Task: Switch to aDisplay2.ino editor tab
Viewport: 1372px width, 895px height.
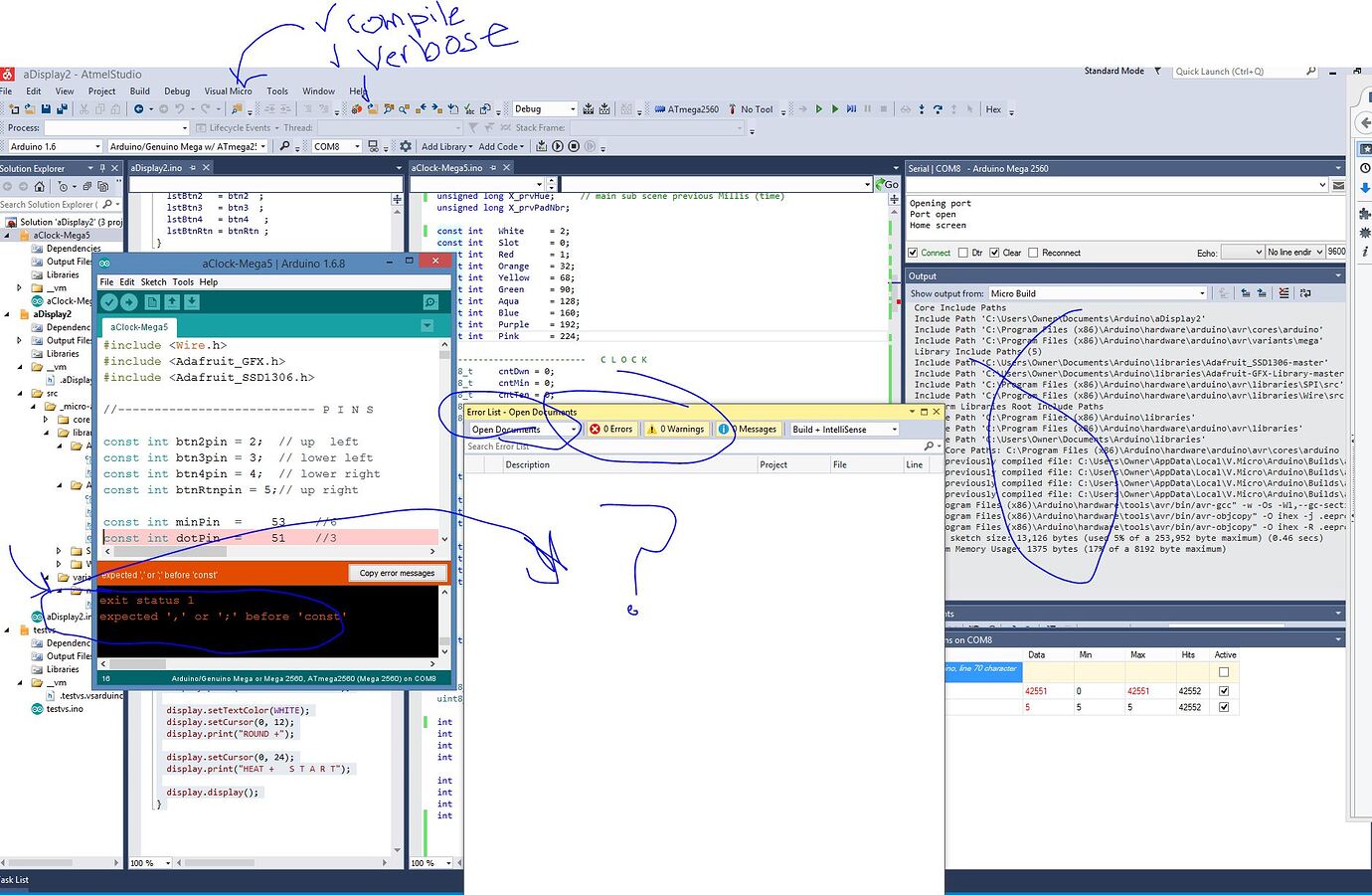Action: tap(156, 168)
